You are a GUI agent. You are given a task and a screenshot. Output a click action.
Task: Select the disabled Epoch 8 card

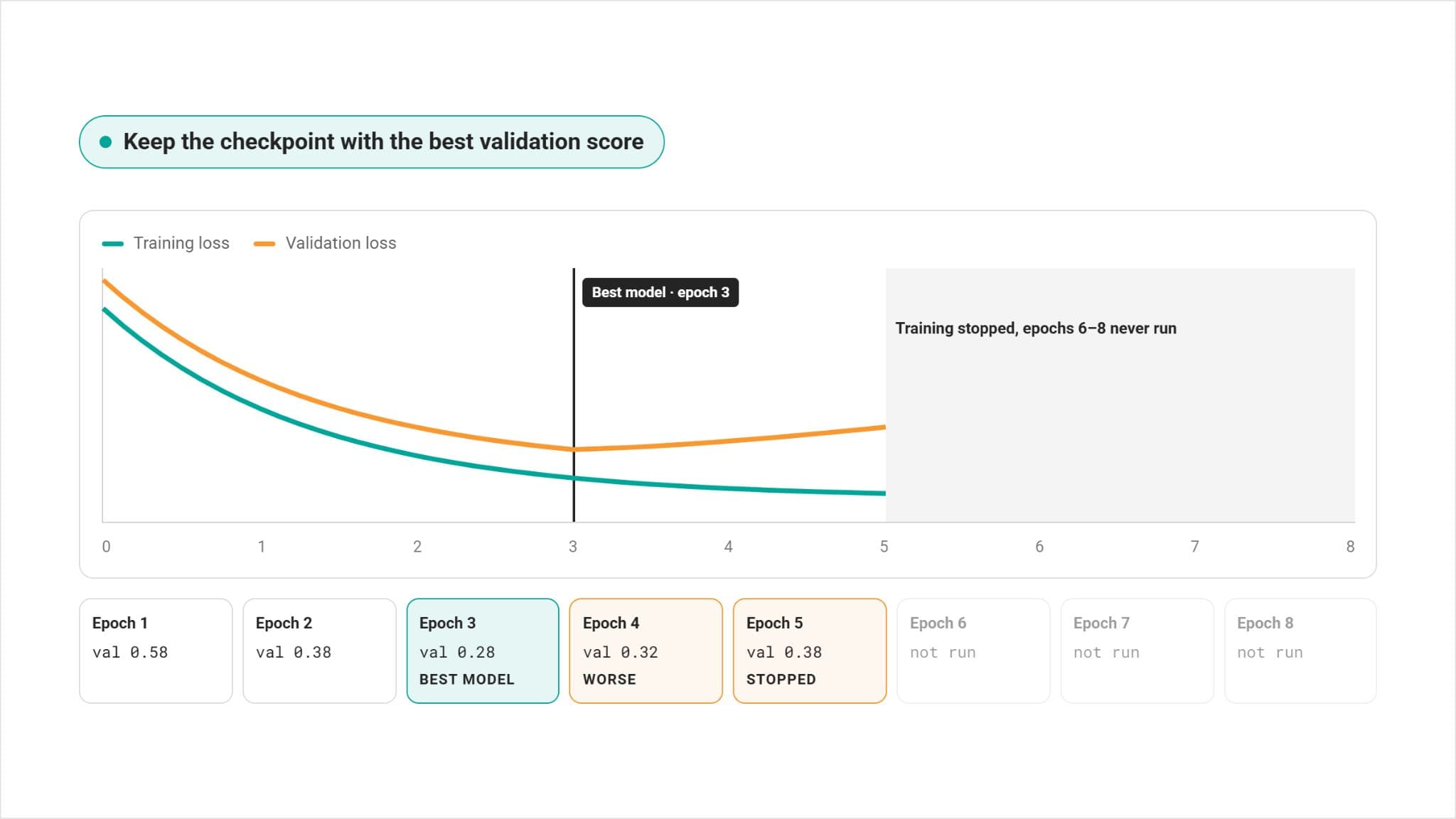(x=1300, y=651)
